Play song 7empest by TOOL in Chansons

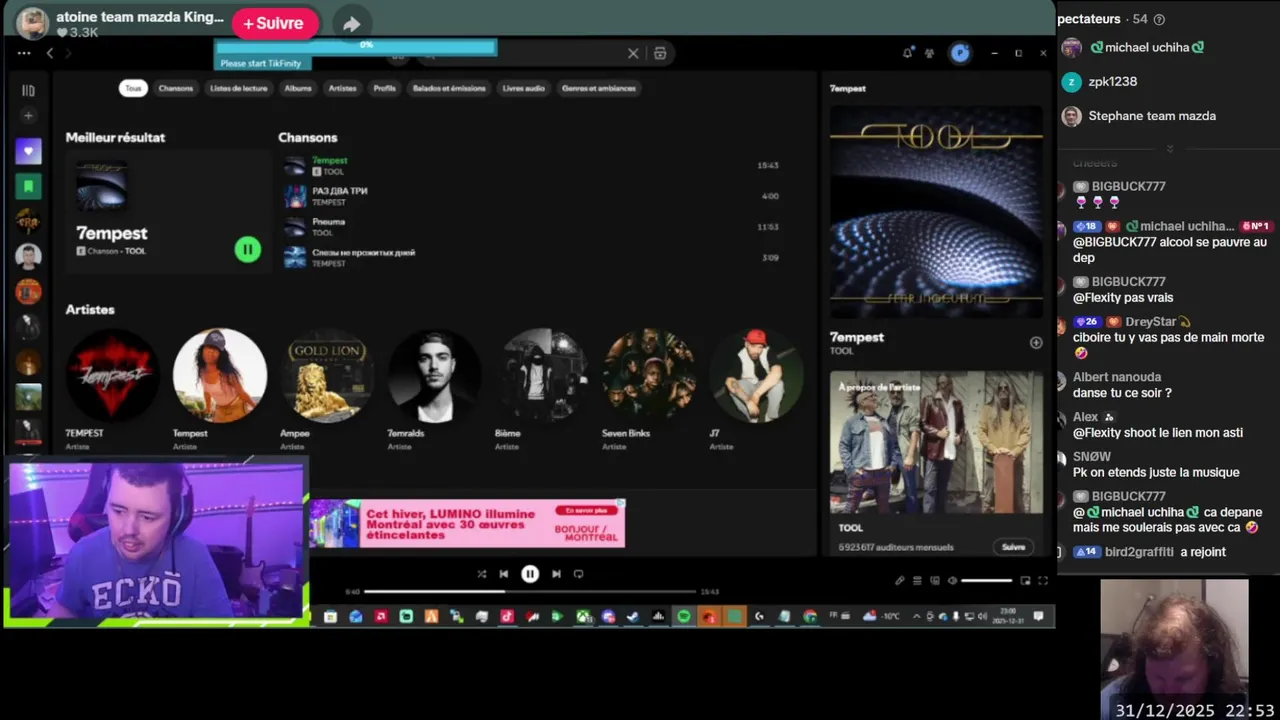coord(531,166)
